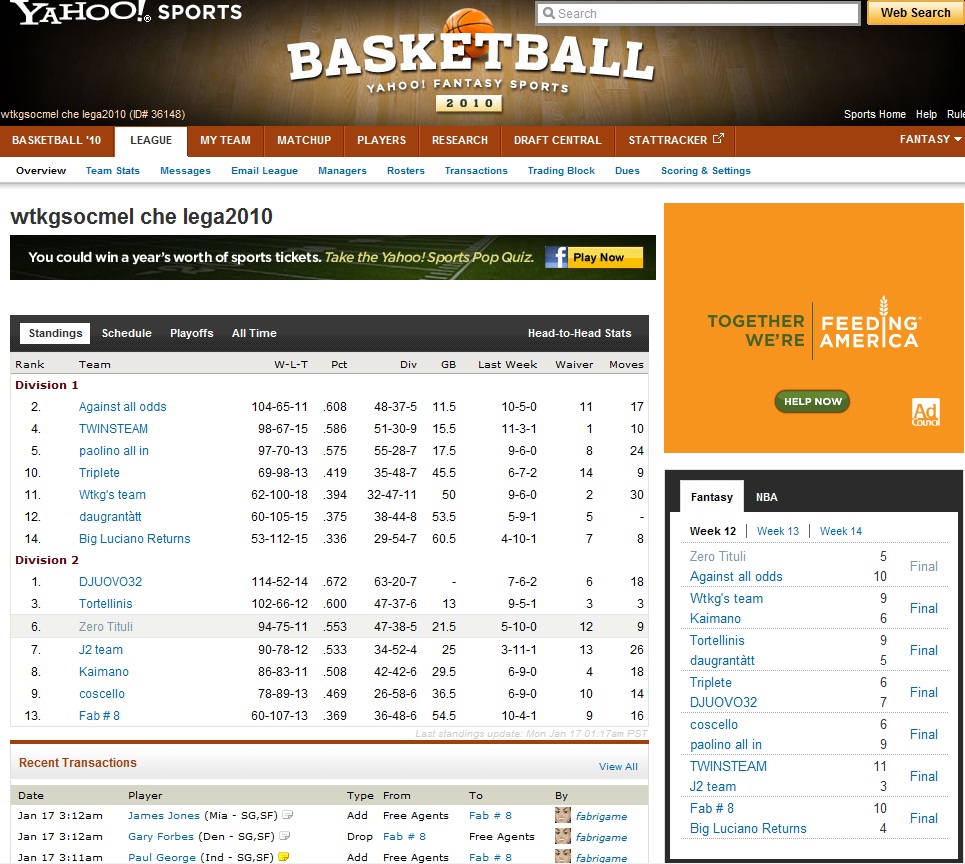Switch to the Schedule tab
This screenshot has height=864, width=965.
pos(127,333)
